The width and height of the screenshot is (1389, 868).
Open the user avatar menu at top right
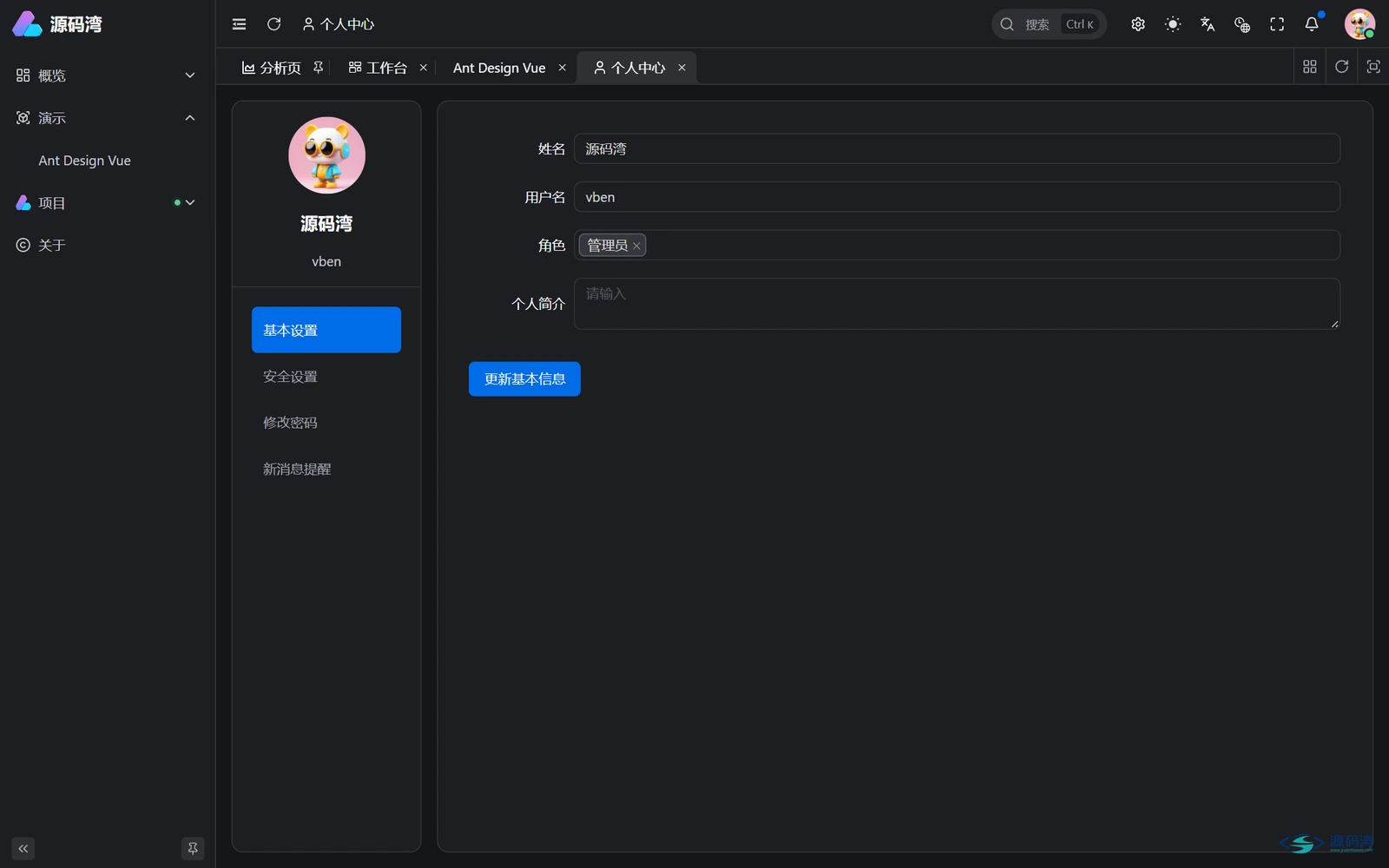[x=1359, y=24]
